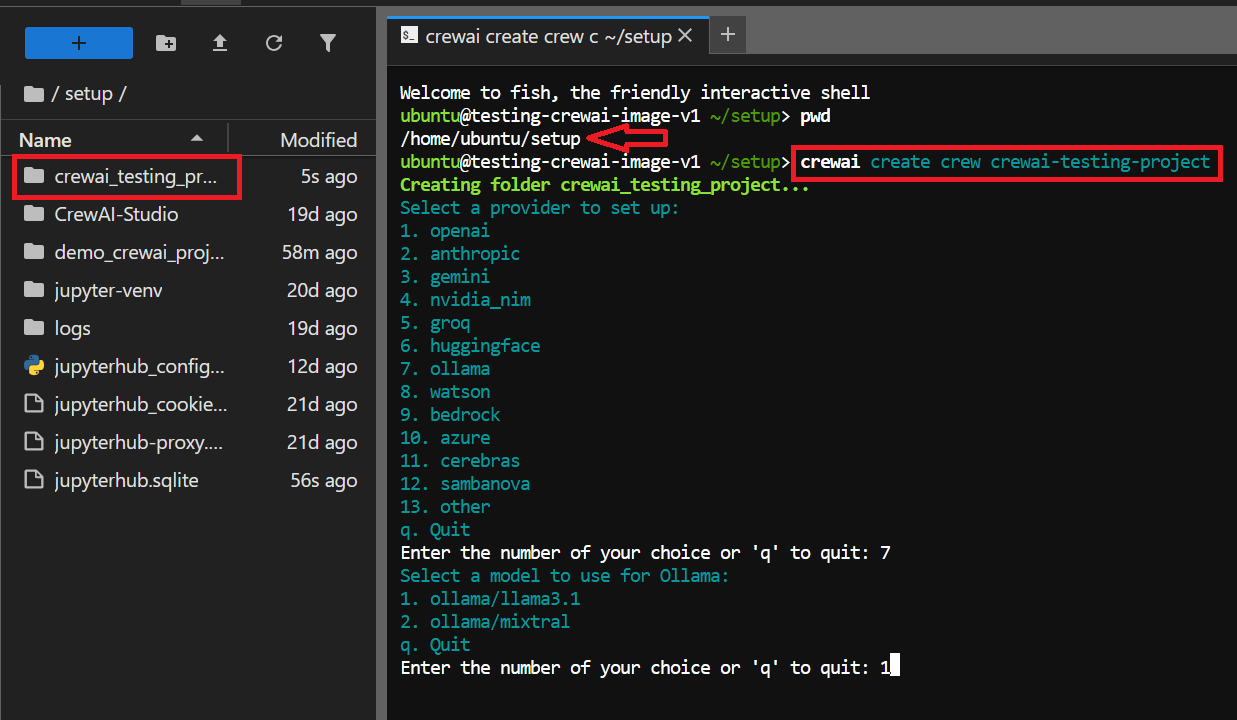Open the file filter funnel icon
This screenshot has width=1237, height=720.
click(x=328, y=43)
